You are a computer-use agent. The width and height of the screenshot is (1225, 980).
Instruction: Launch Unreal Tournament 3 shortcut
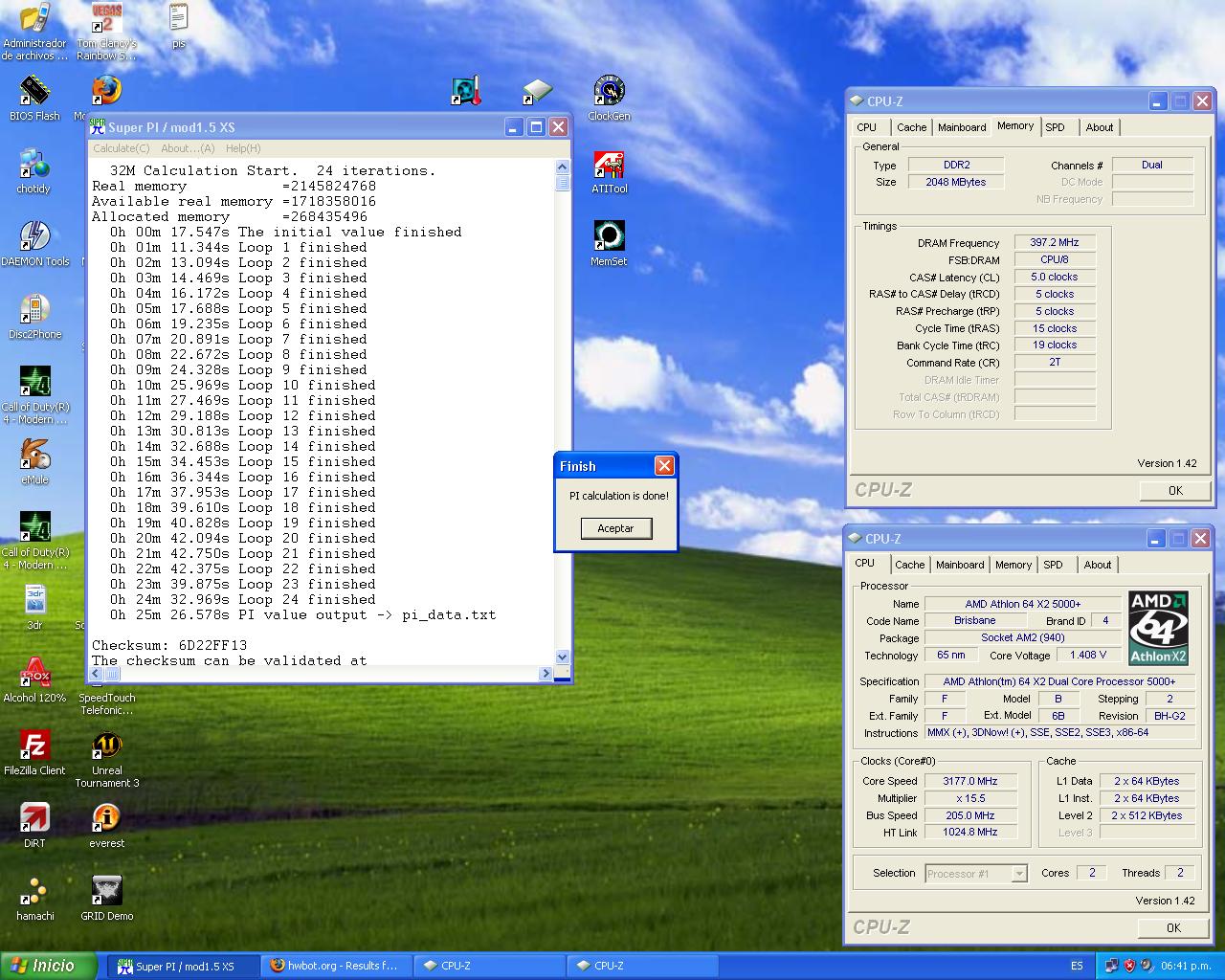[106, 759]
